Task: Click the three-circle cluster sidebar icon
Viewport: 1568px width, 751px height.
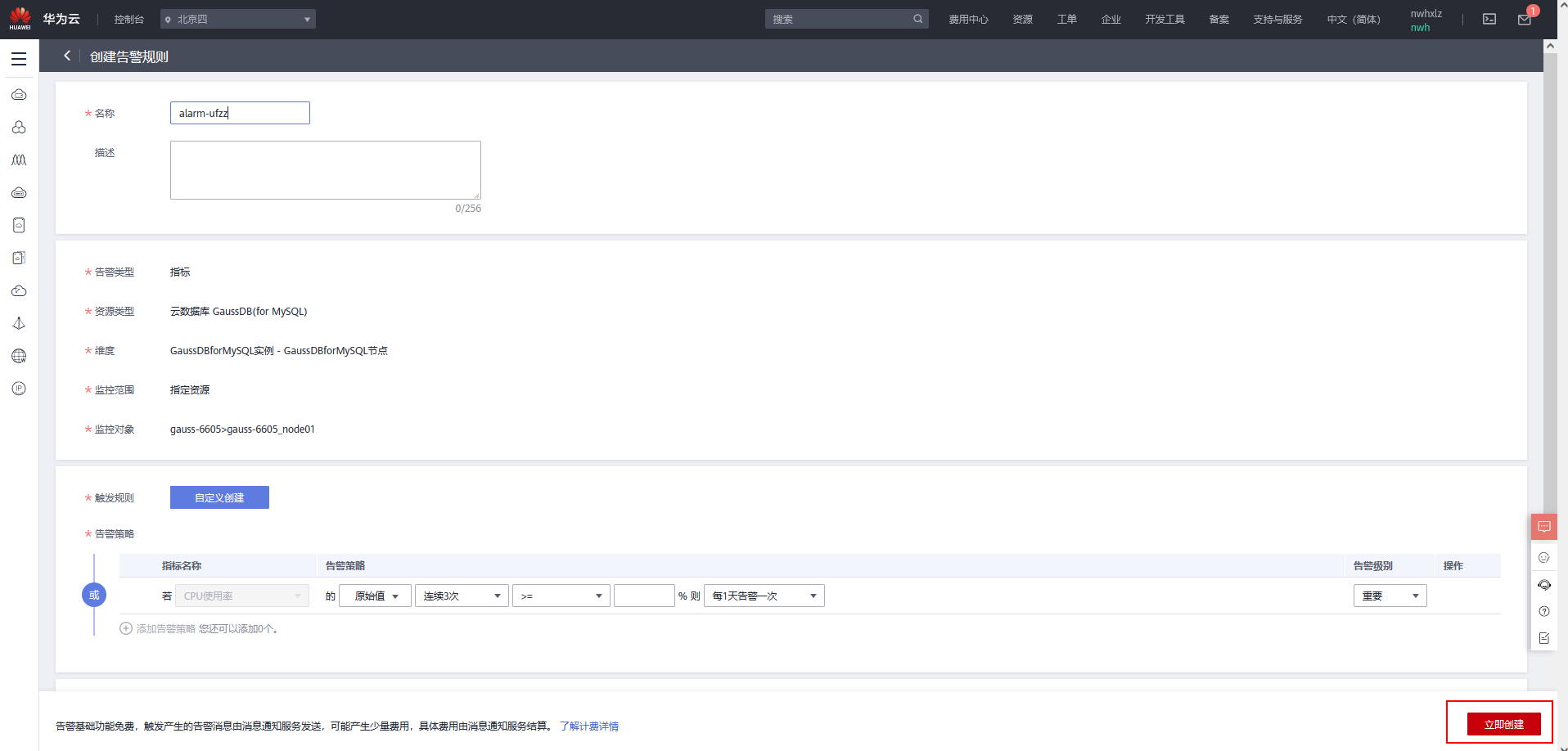Action: [19, 128]
